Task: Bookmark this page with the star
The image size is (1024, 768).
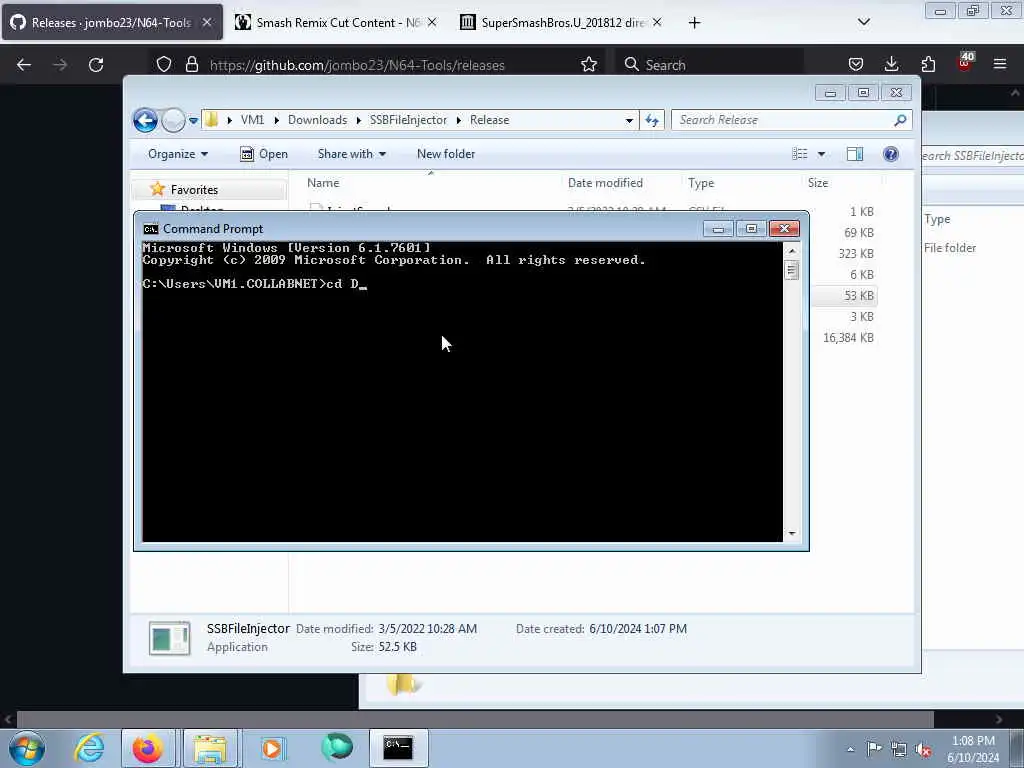Action: coord(589,65)
